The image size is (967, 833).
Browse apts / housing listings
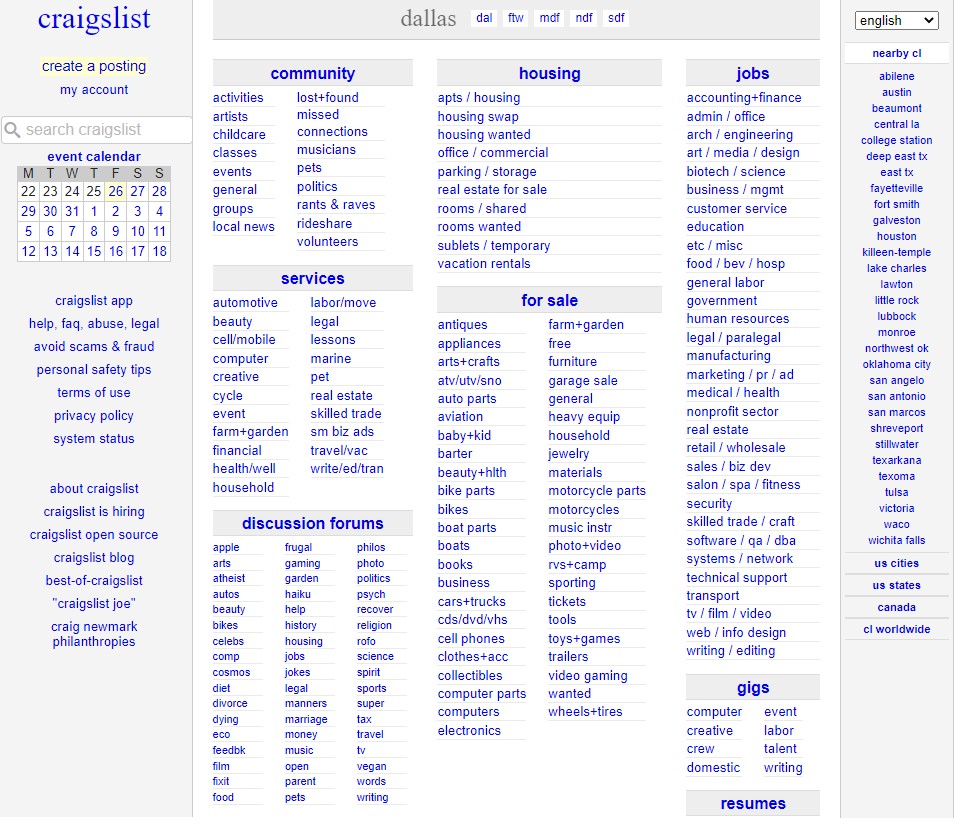pos(479,97)
